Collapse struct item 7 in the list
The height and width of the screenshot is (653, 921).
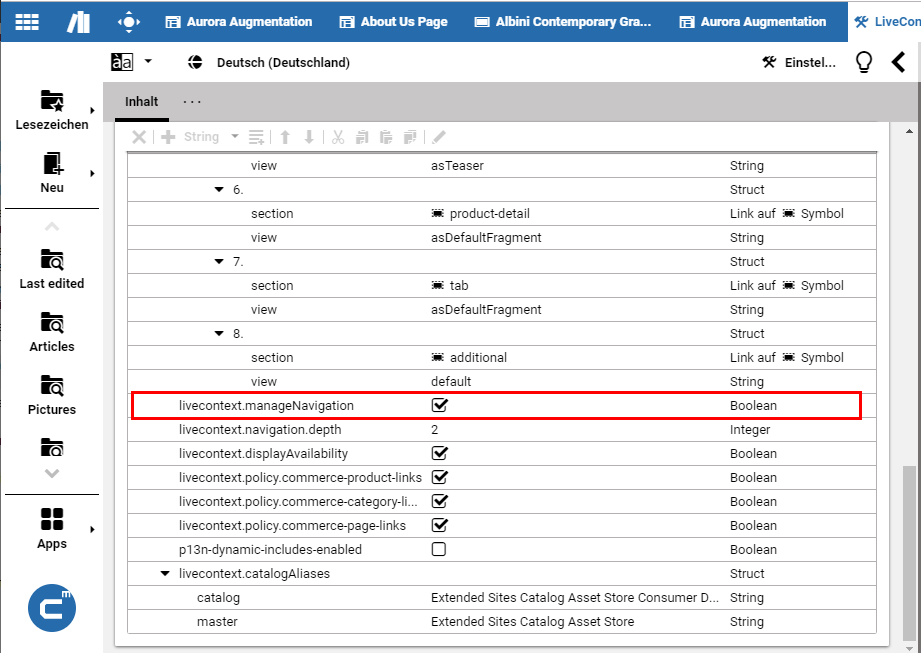tap(219, 262)
